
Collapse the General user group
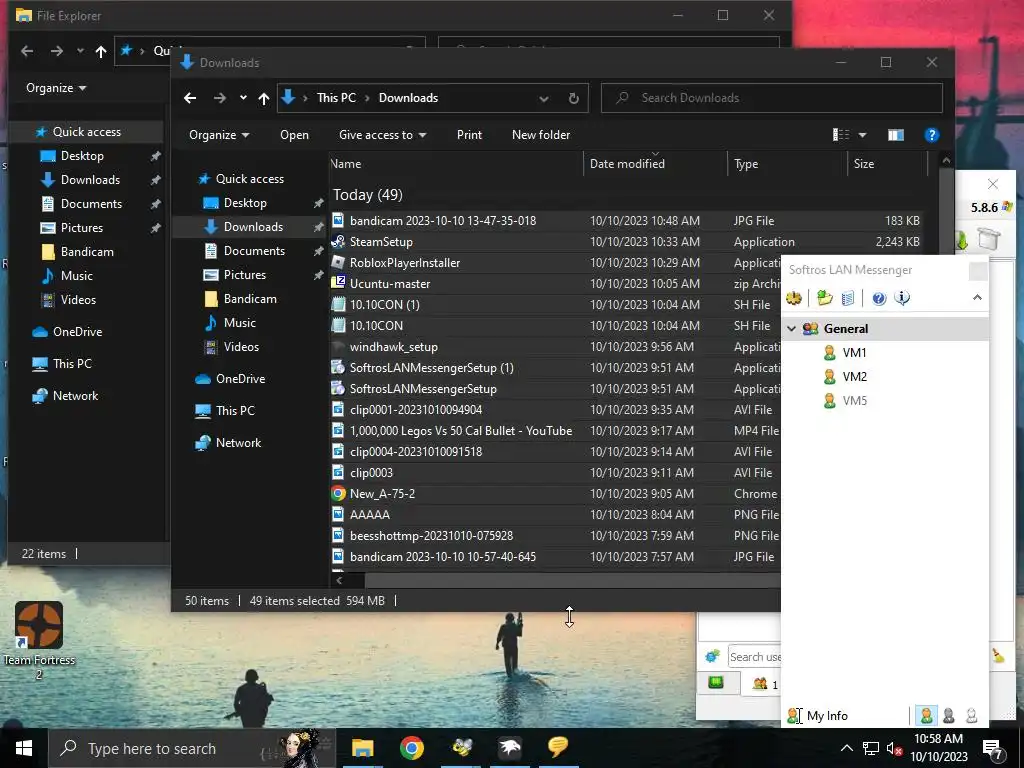[792, 328]
